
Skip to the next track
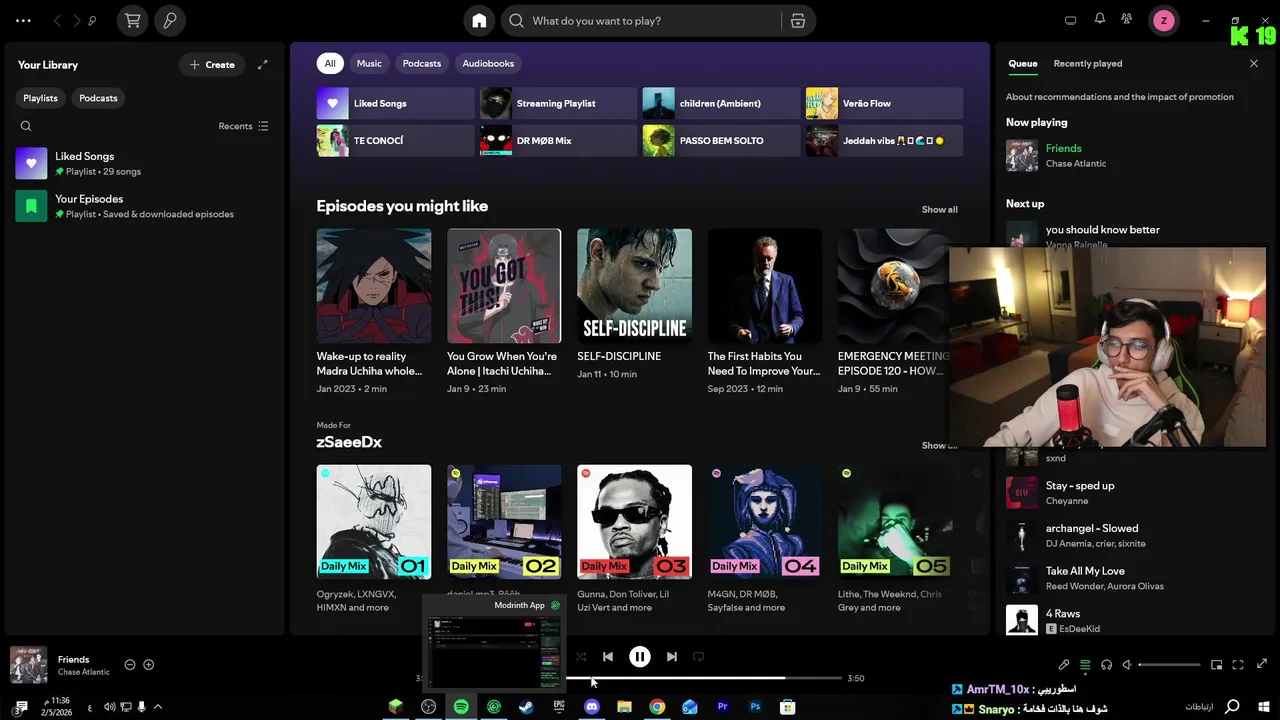click(672, 657)
